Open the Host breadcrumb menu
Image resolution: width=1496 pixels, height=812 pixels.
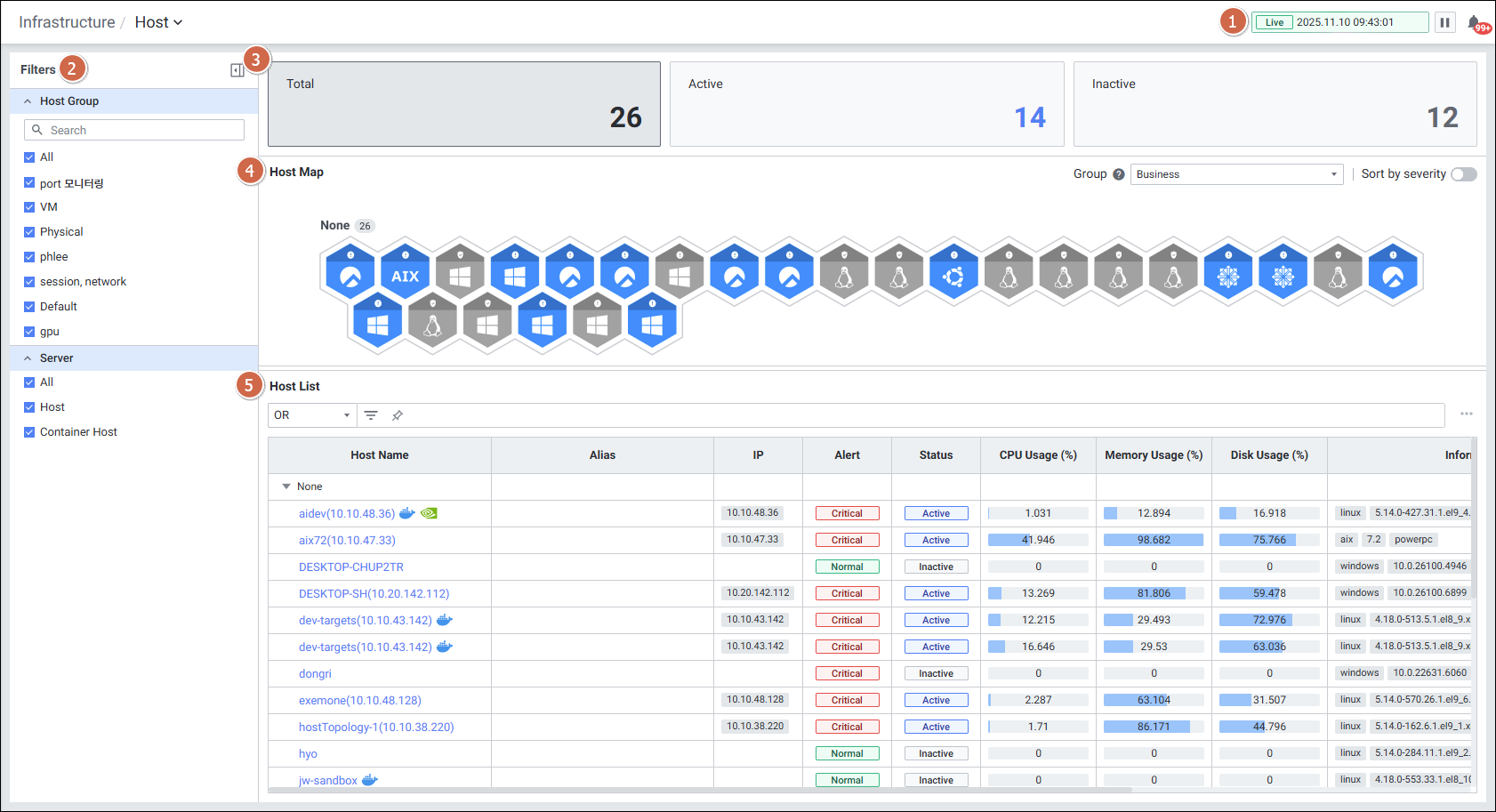[158, 22]
